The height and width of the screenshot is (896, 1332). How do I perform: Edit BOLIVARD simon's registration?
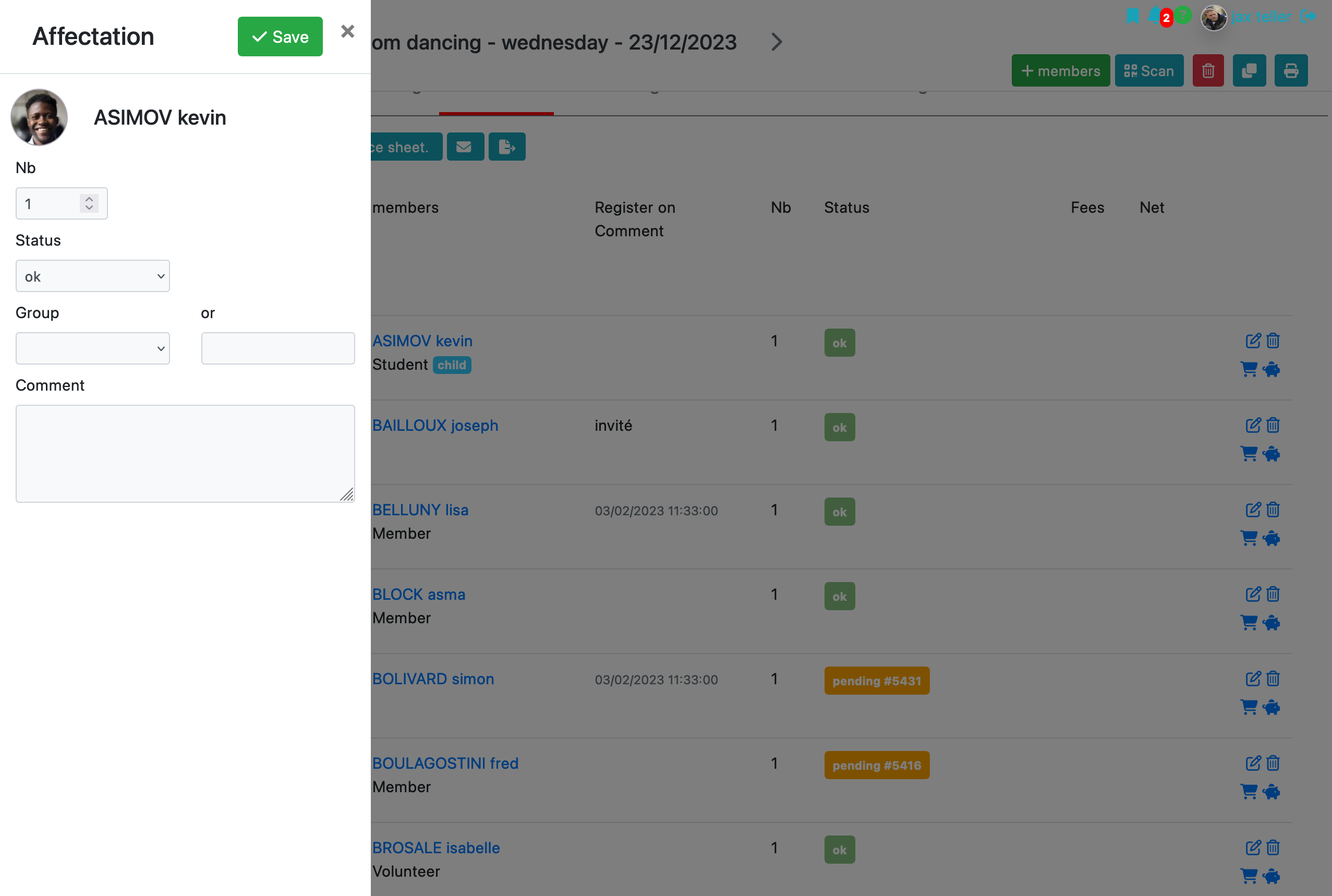[1253, 679]
